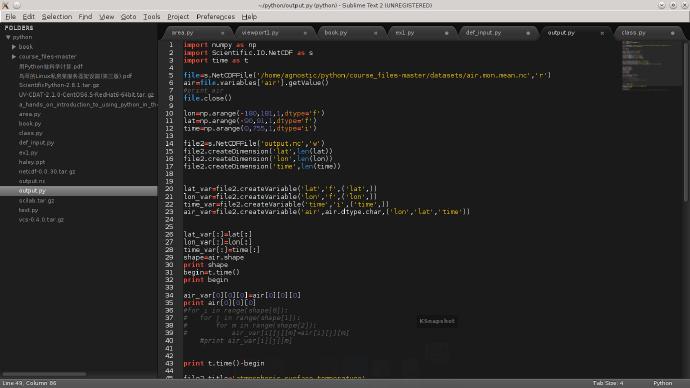Image resolution: width=690 pixels, height=388 pixels.
Task: Open the Goto menu
Action: pyautogui.click(x=128, y=17)
